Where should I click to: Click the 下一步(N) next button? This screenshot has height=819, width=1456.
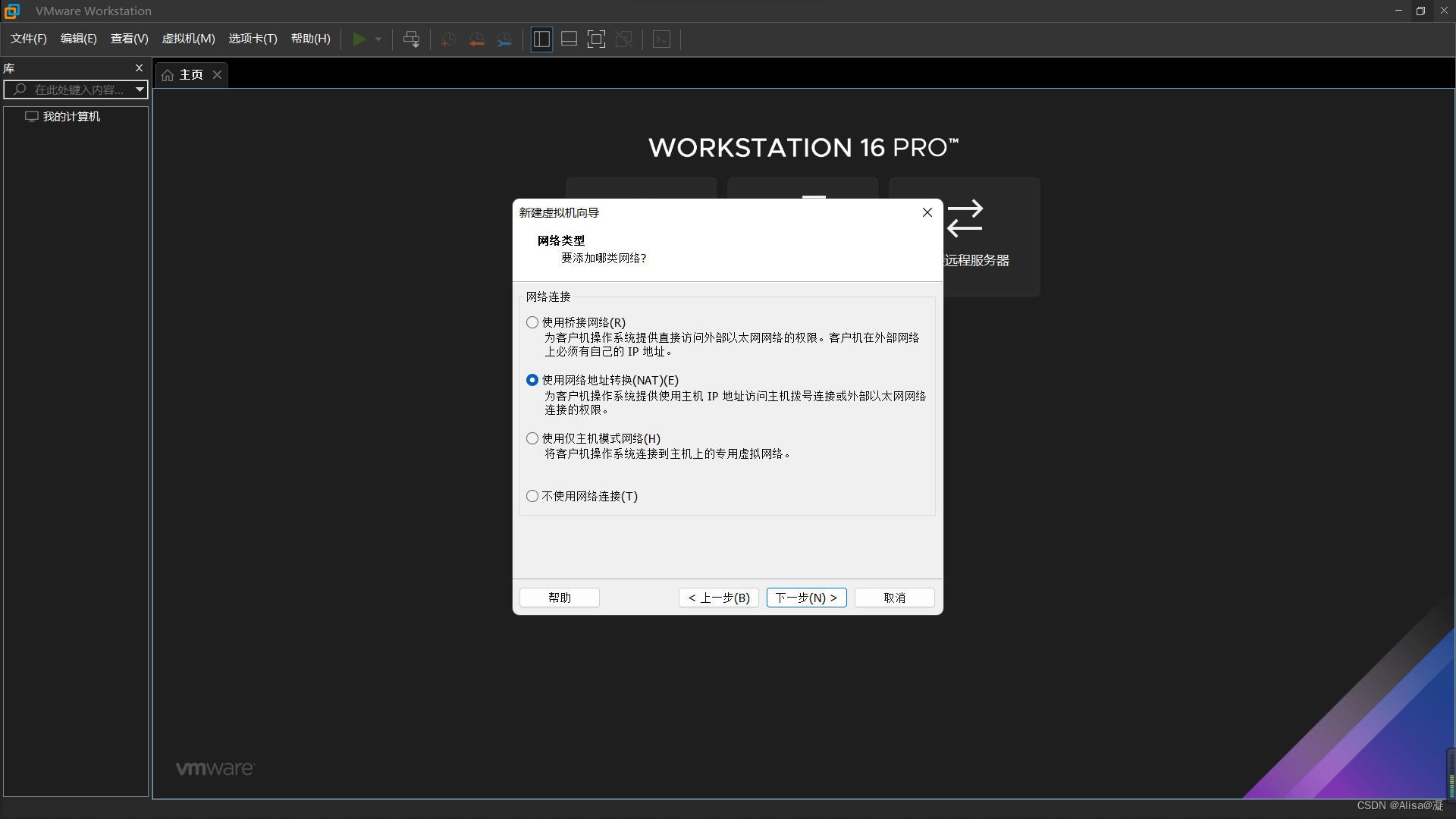click(806, 598)
